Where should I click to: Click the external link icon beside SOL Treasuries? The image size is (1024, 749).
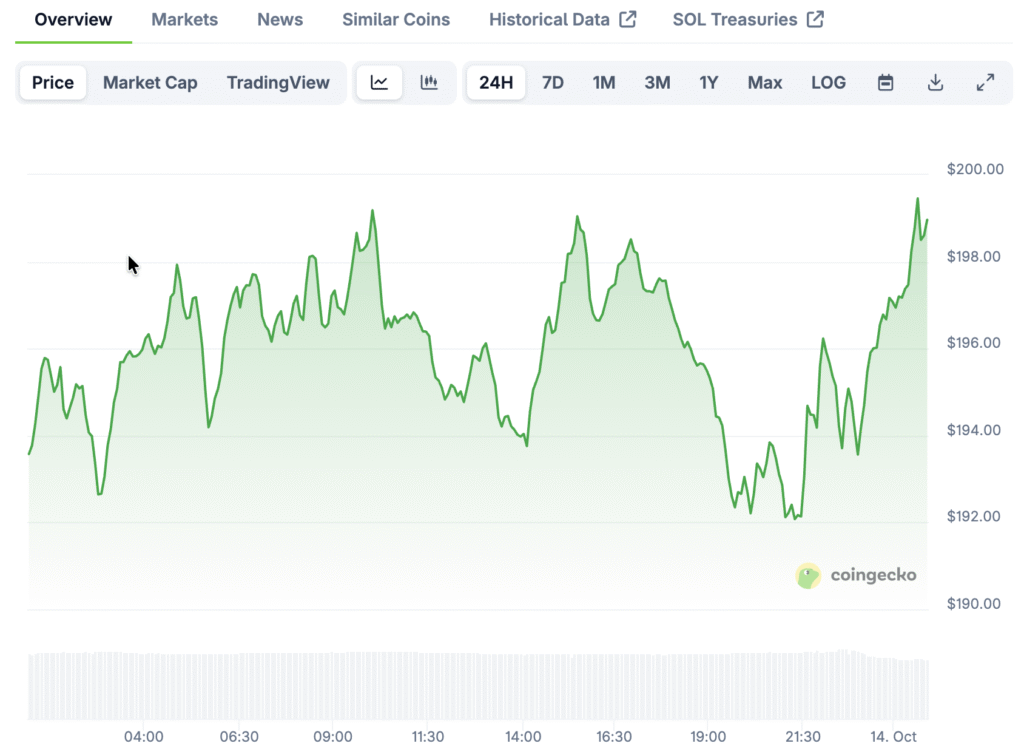[815, 20]
